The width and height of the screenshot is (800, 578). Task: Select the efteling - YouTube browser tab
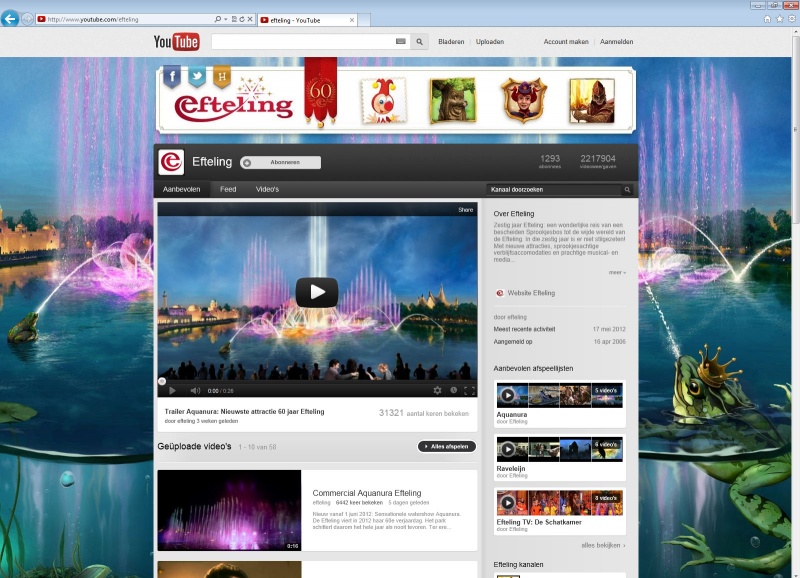pos(308,20)
